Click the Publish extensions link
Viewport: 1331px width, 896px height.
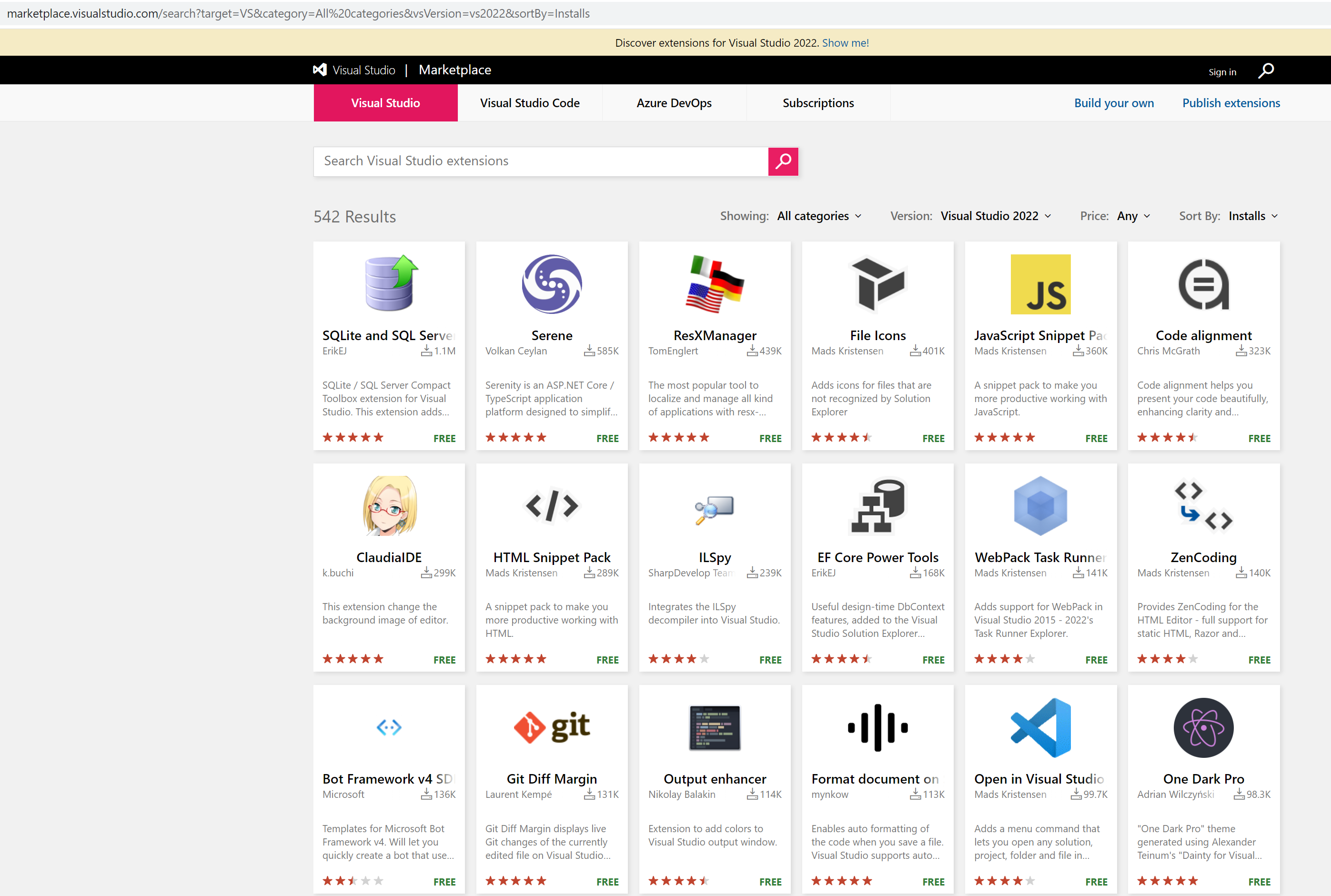coord(1230,103)
